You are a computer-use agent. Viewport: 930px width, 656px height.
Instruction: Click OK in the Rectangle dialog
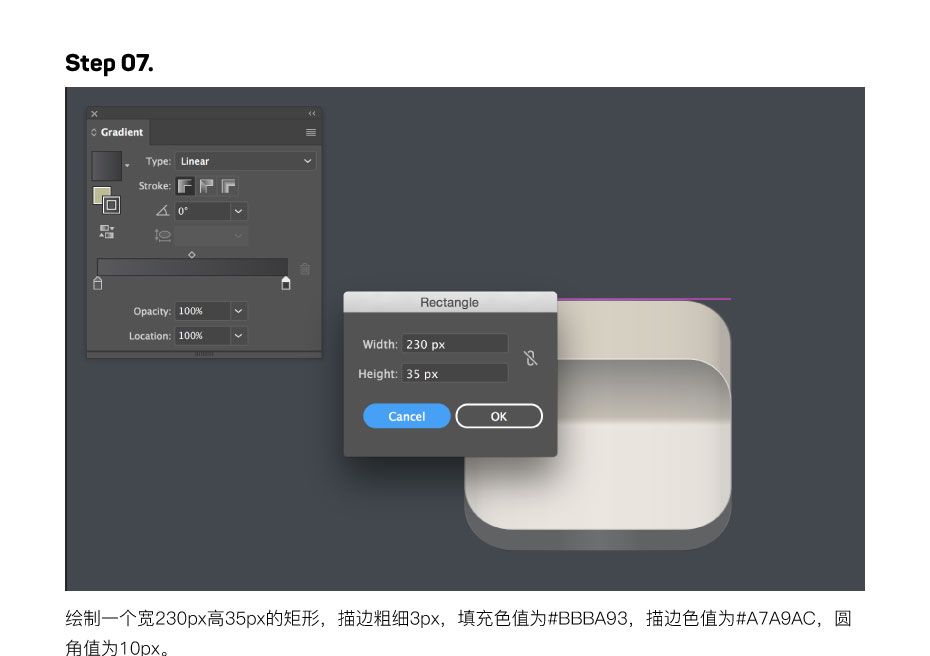(499, 416)
